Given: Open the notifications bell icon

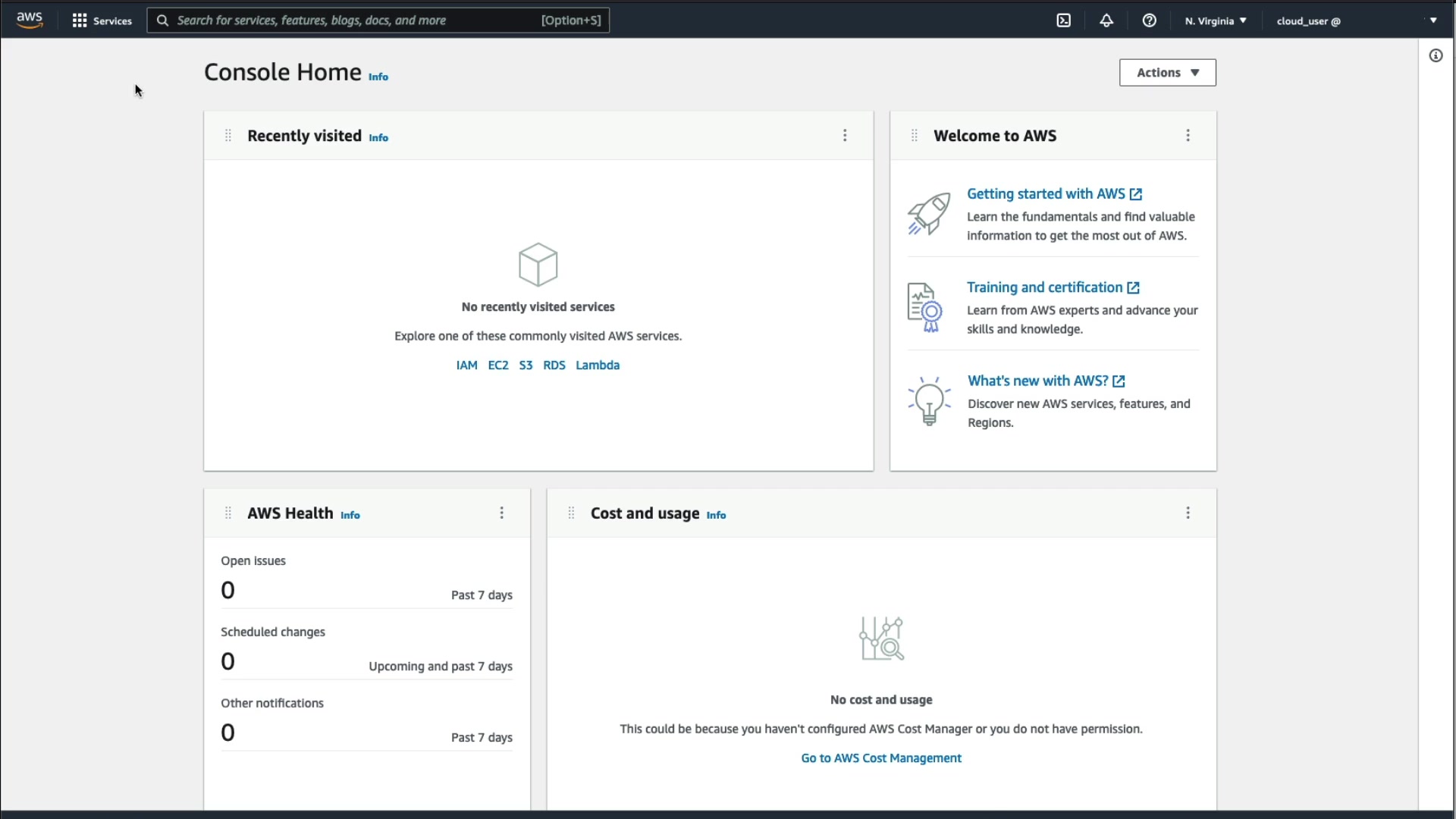Looking at the screenshot, I should click(x=1106, y=20).
